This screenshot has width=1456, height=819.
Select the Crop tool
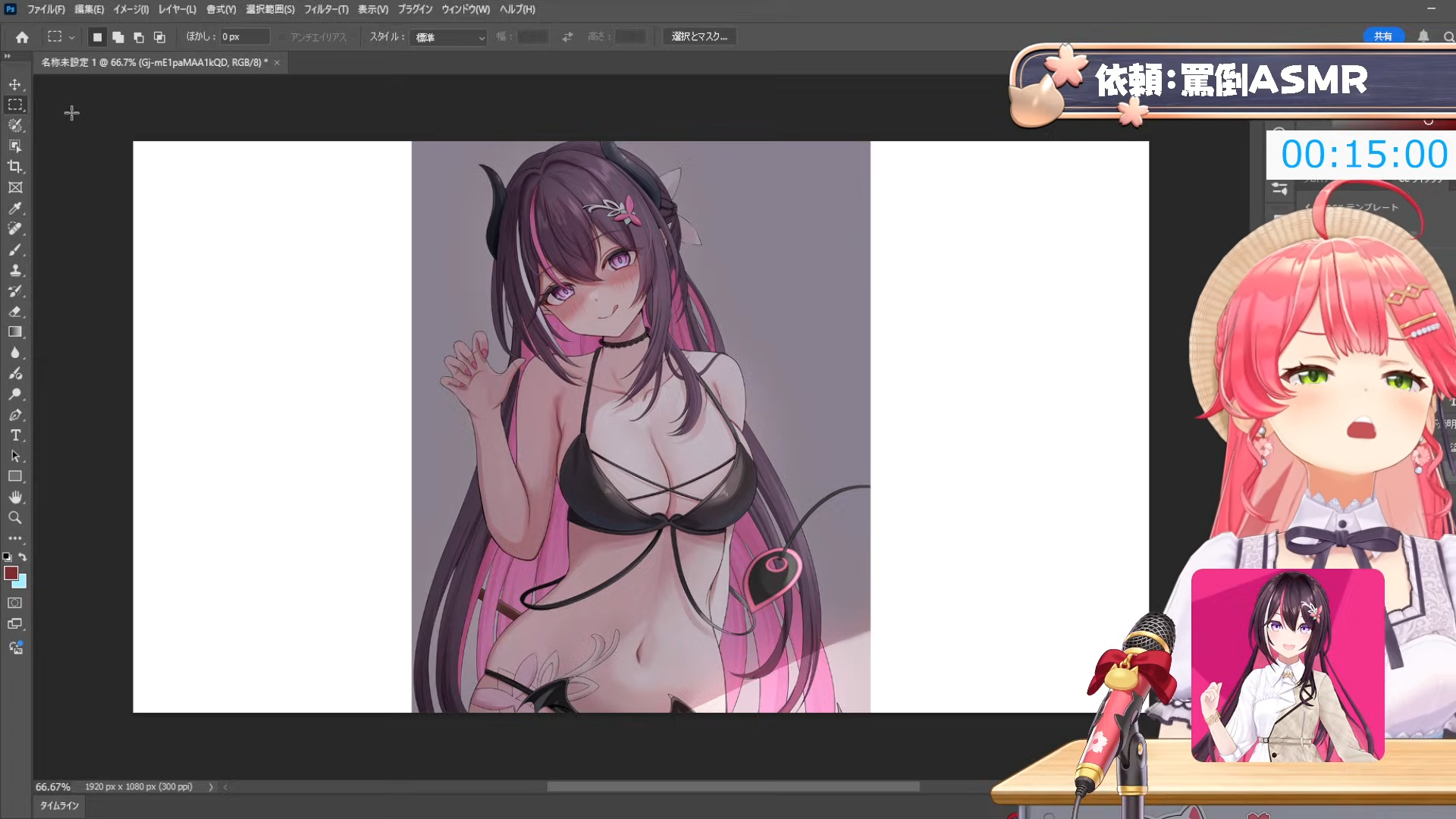(x=15, y=167)
